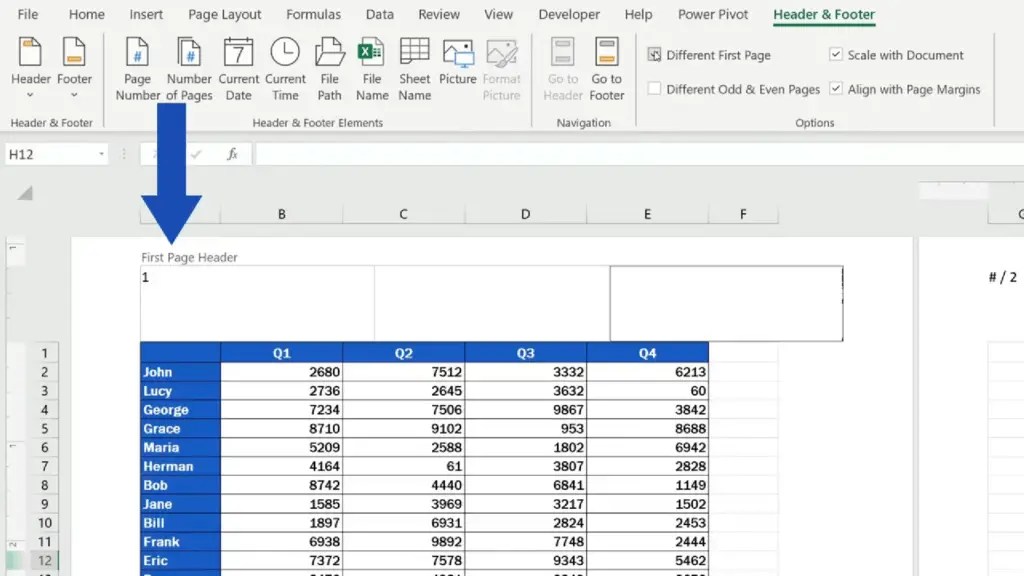
Task: Enable the Different First Page option
Action: point(654,55)
